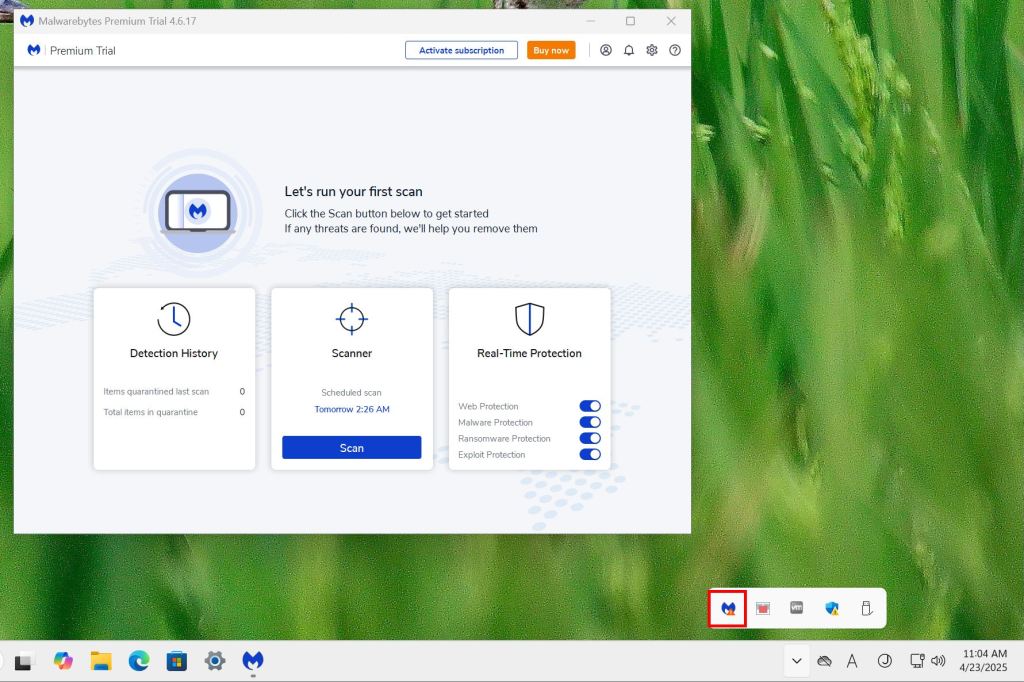
Task: Click the Scanner crosshair icon
Action: click(x=351, y=319)
